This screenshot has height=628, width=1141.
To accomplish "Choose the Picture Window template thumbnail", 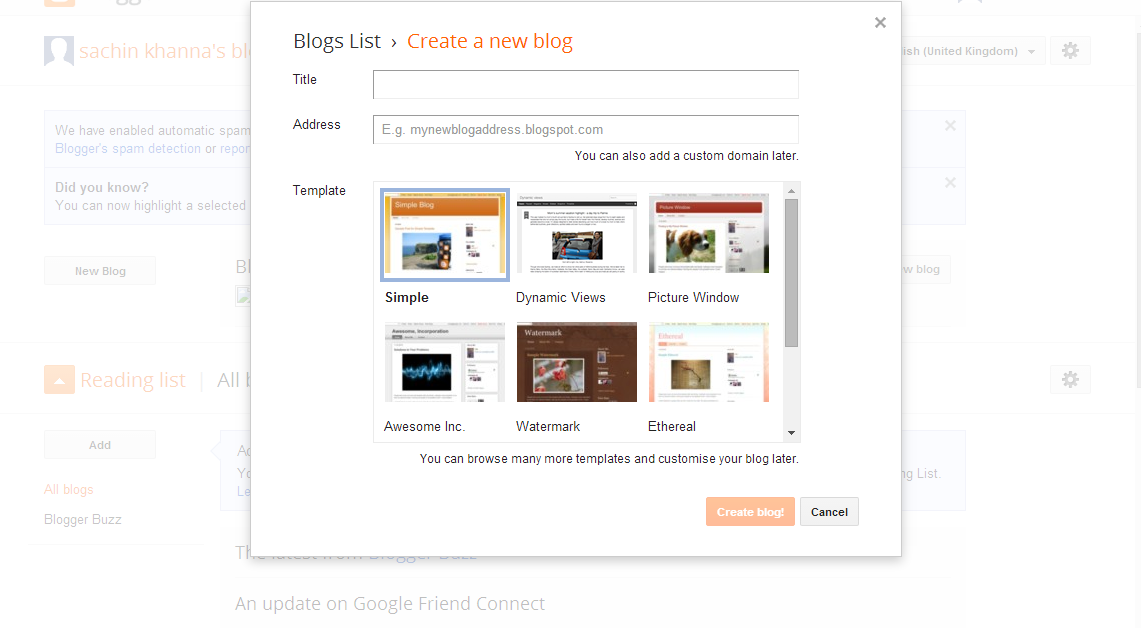I will 709,234.
